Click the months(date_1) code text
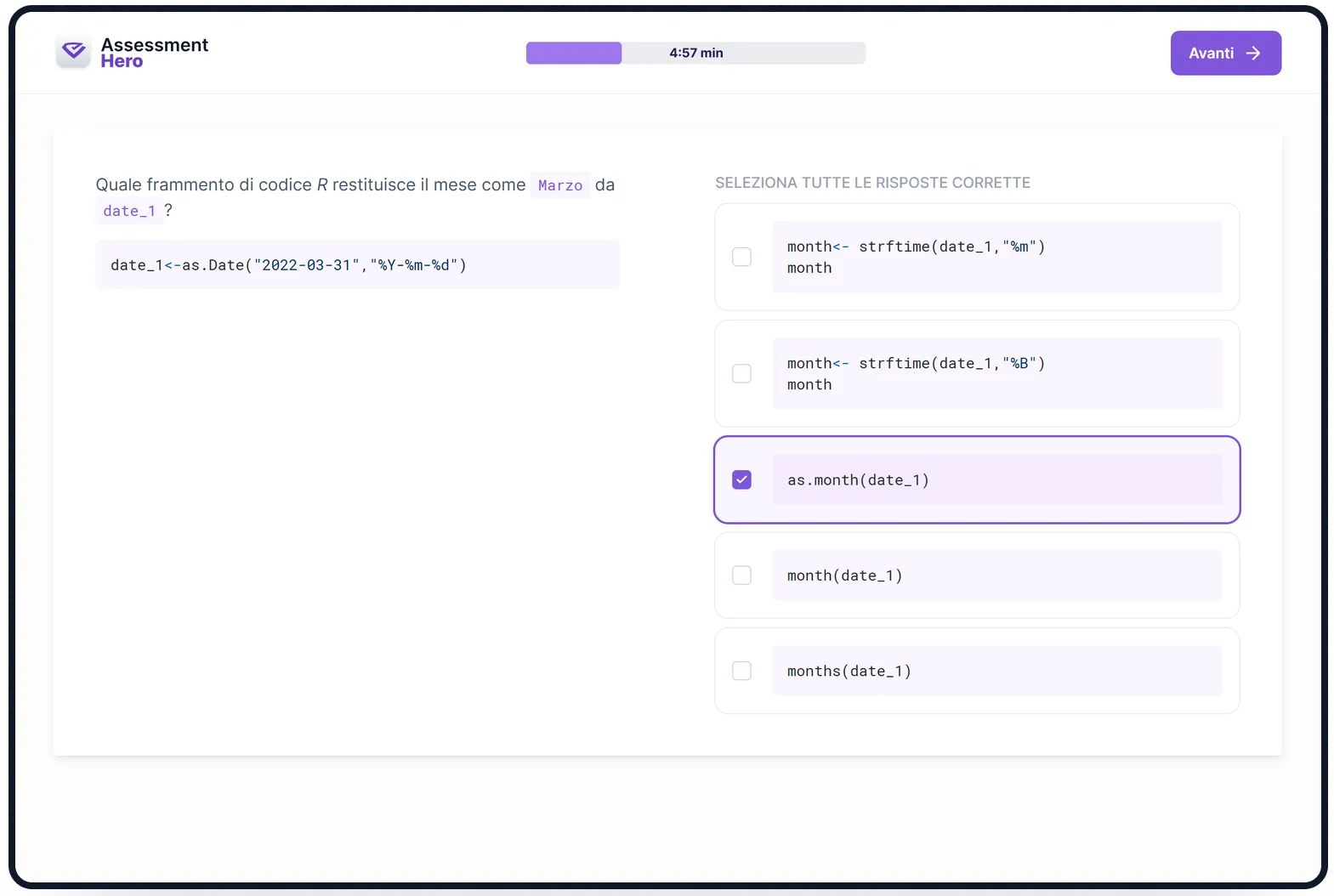Screen dimensions: 1334x896 click(849, 671)
